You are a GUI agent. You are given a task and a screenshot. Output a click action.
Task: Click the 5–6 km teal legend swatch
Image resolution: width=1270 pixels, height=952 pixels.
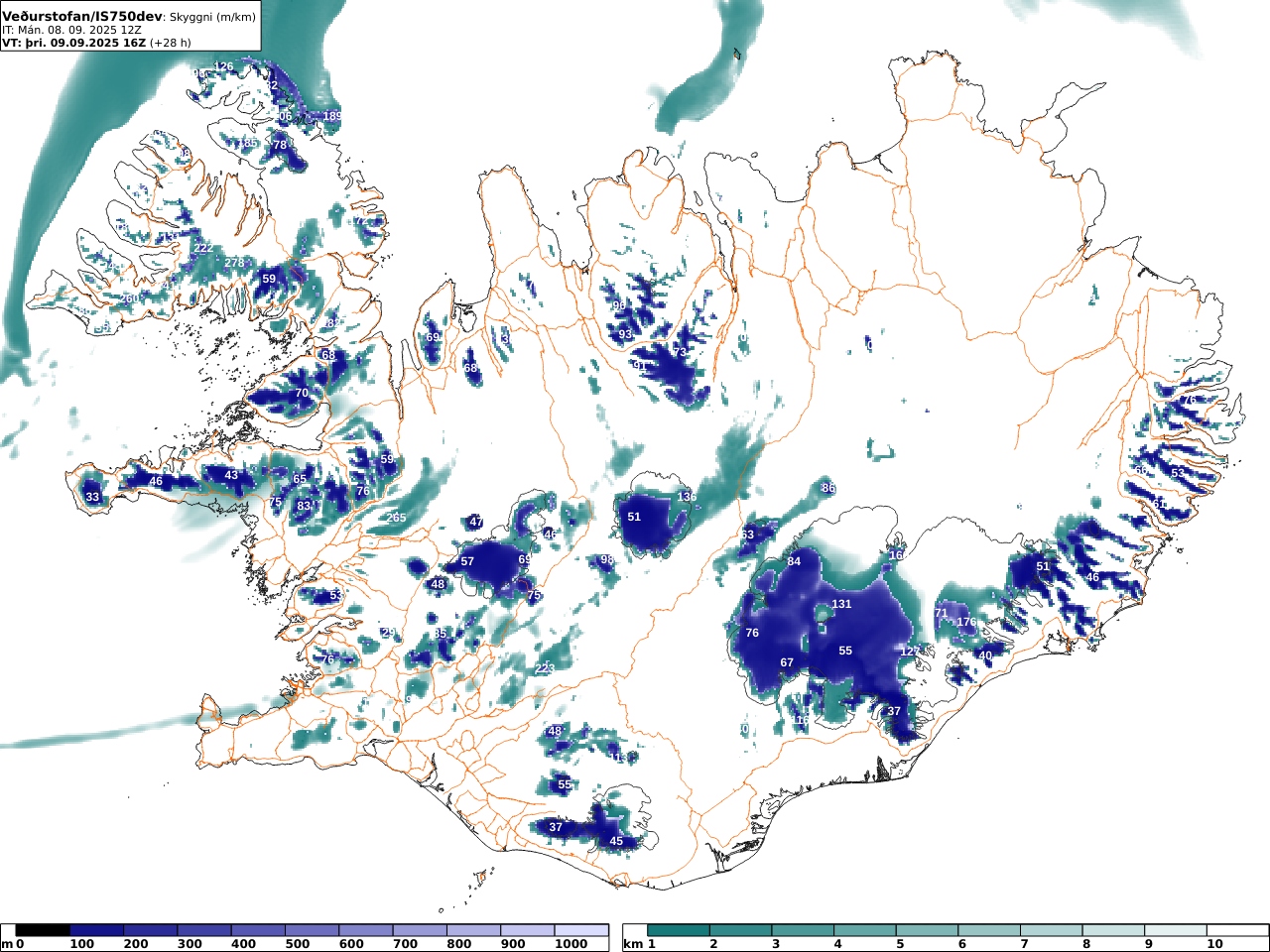tap(928, 930)
